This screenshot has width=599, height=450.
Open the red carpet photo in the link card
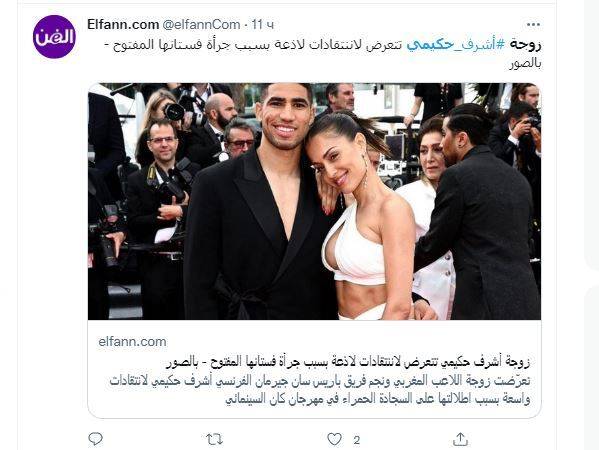314,201
